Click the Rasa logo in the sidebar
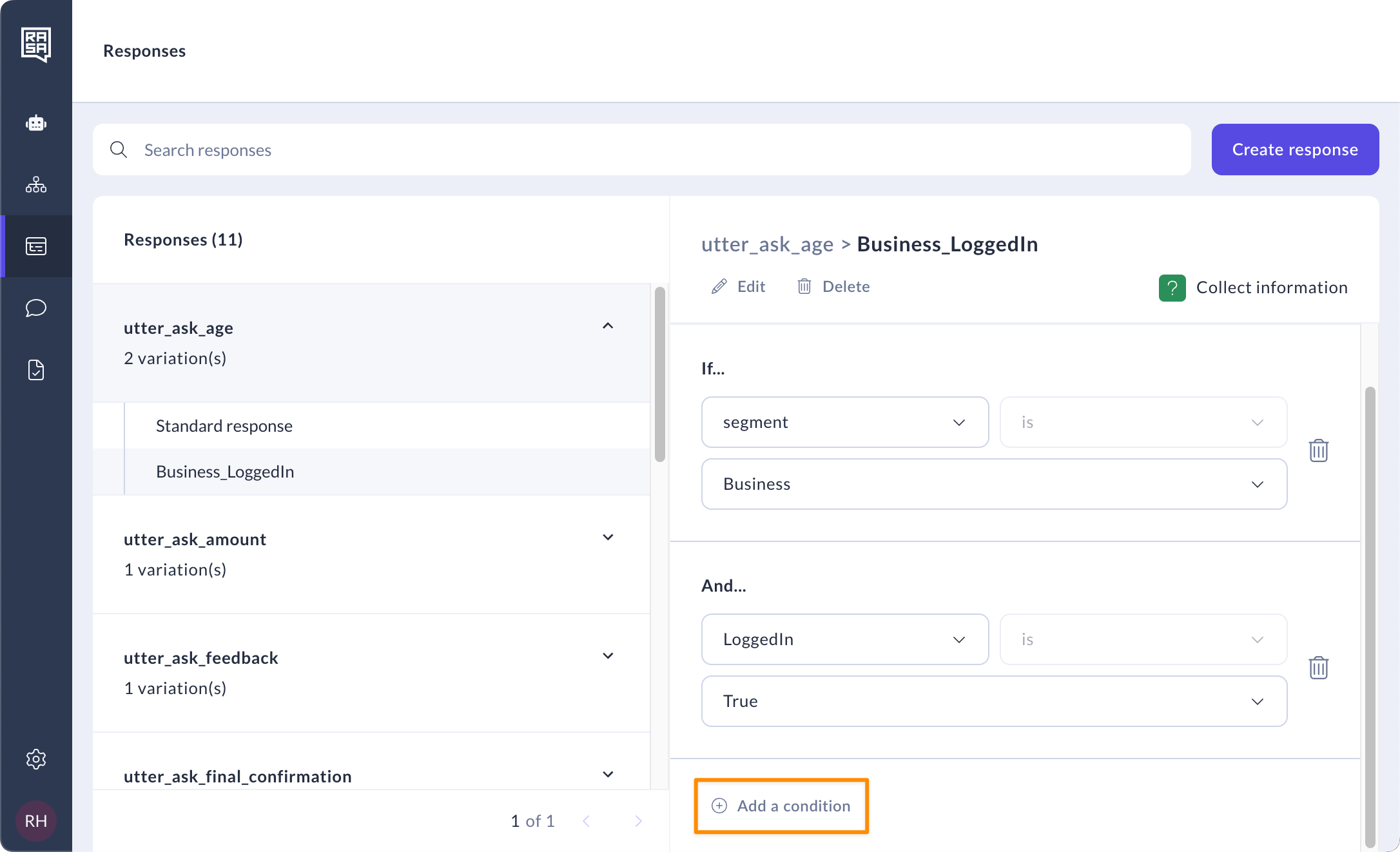Image resolution: width=1400 pixels, height=852 pixels. click(36, 44)
